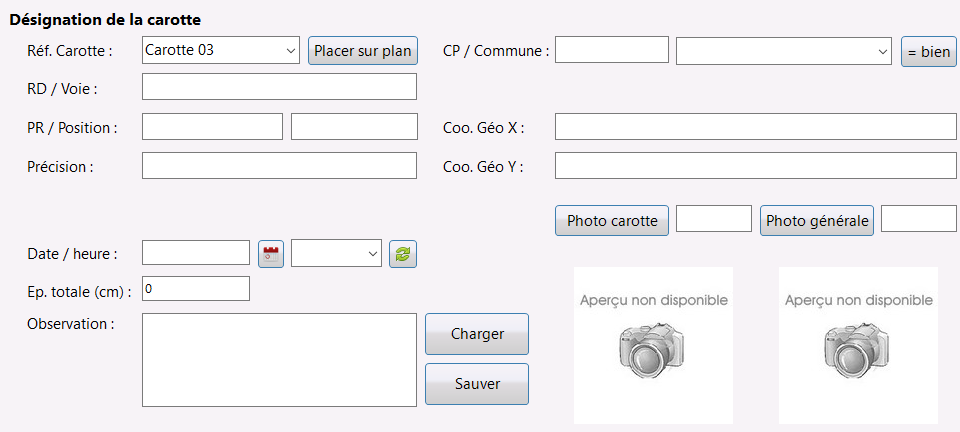Screen dimensions: 960x432
Task: Click inside the Observation text area
Action: 279,360
